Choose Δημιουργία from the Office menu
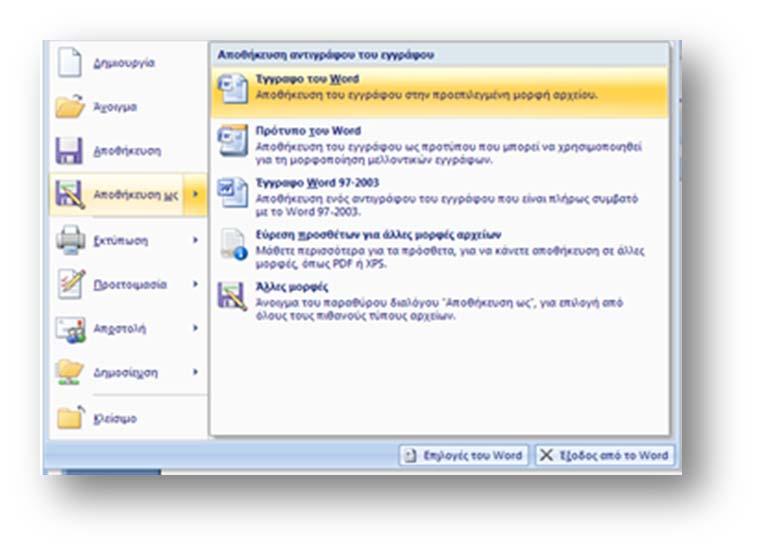The image size is (760, 553). (128, 63)
